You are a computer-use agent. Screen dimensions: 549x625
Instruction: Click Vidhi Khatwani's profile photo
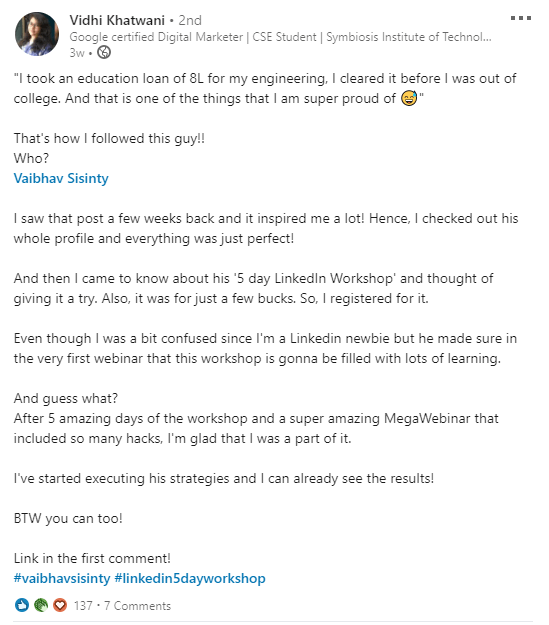click(37, 34)
